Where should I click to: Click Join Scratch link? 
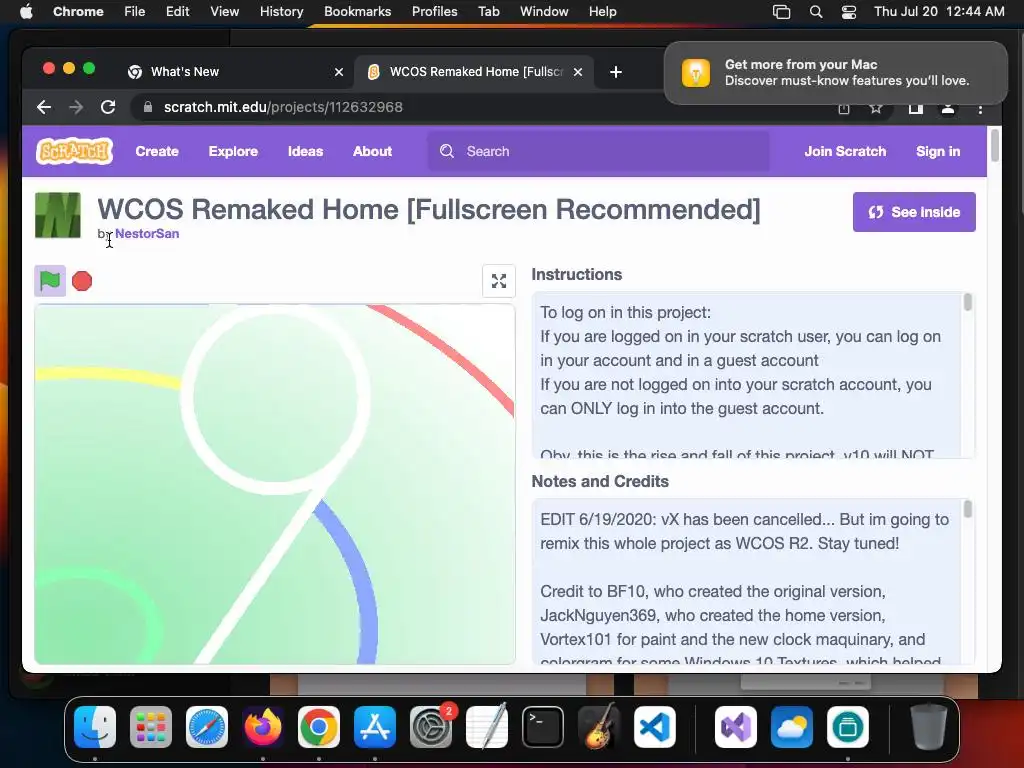[844, 152]
